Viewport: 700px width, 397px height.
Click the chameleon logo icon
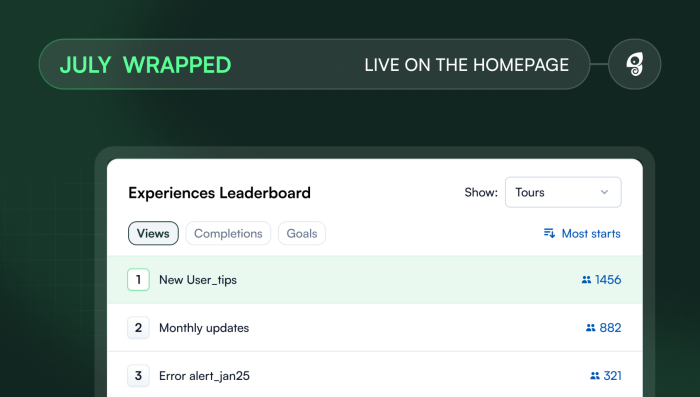click(x=634, y=64)
